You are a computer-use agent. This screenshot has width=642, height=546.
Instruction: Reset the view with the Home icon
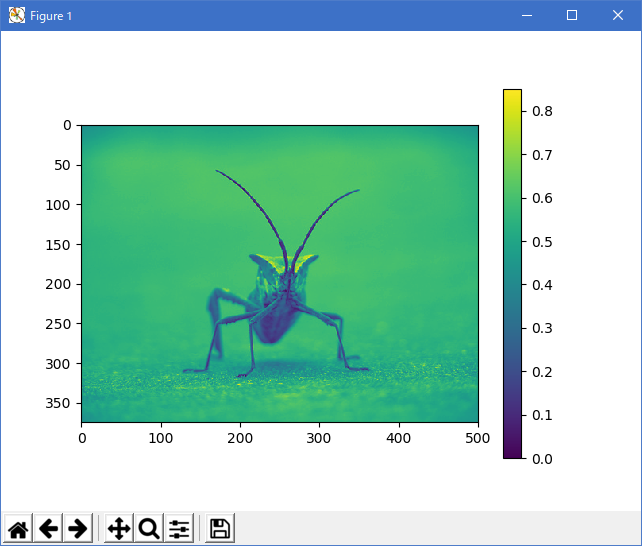(18, 528)
